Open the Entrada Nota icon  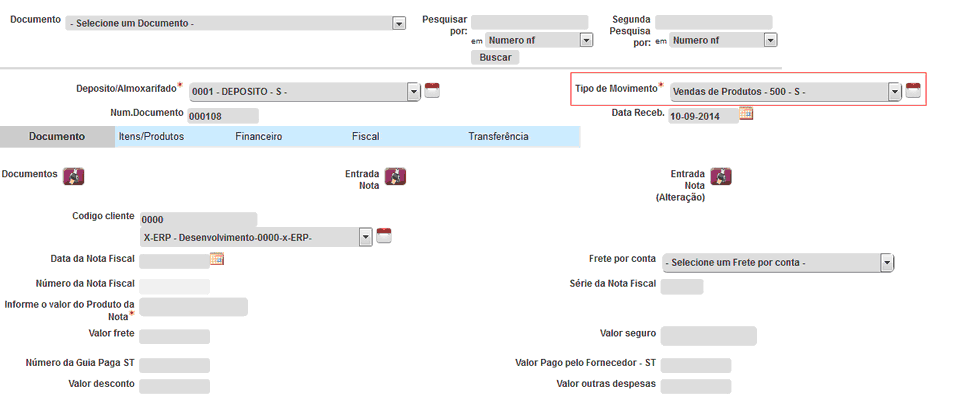click(396, 176)
